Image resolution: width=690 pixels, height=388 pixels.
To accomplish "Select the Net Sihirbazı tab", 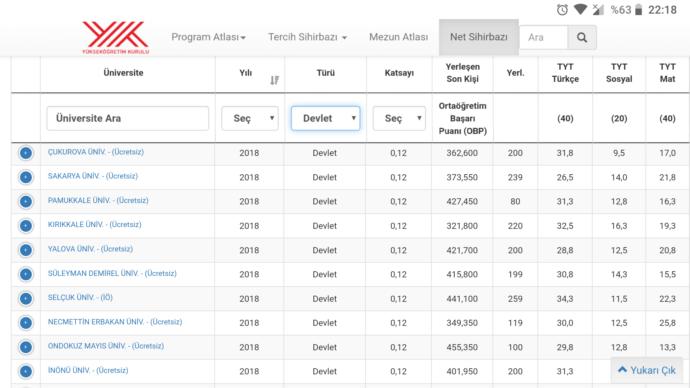I will 479,37.
